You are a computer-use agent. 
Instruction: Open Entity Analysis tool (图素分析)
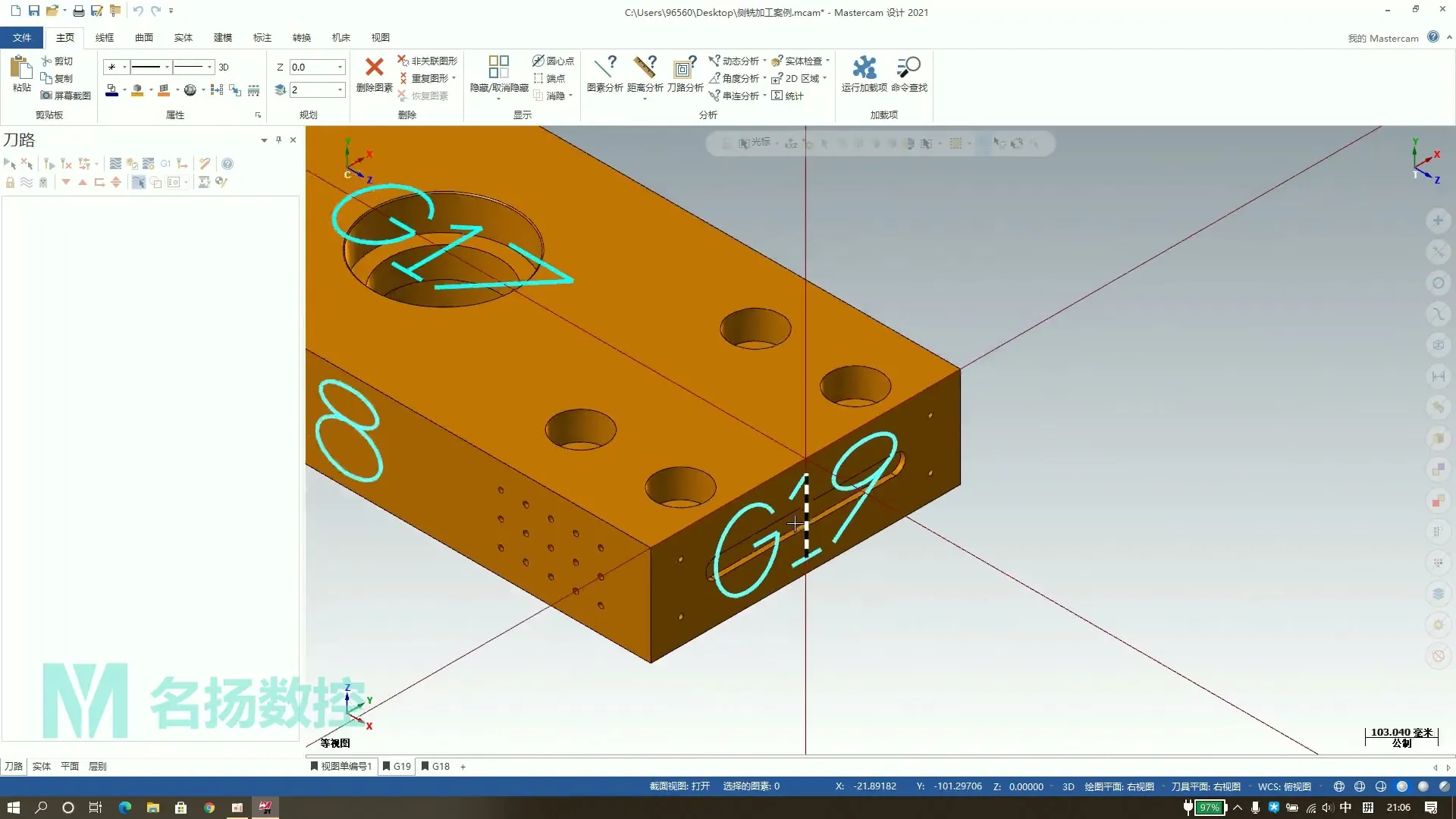[604, 67]
